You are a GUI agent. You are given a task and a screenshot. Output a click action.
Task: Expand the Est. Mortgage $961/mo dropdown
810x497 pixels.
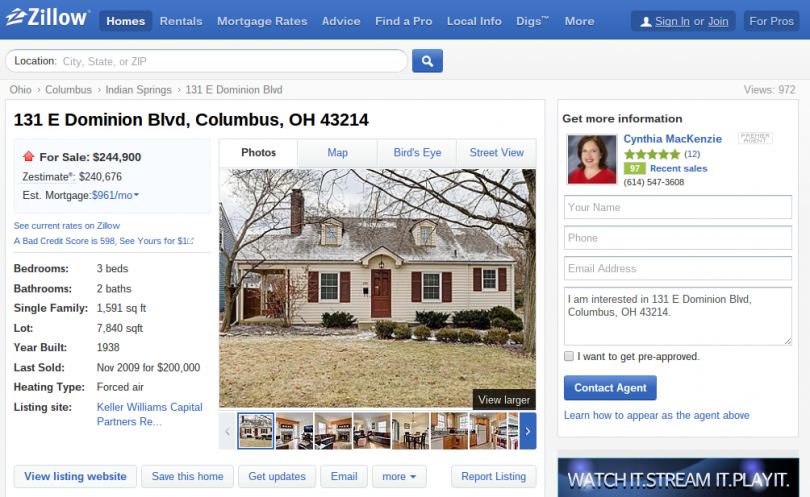115,195
